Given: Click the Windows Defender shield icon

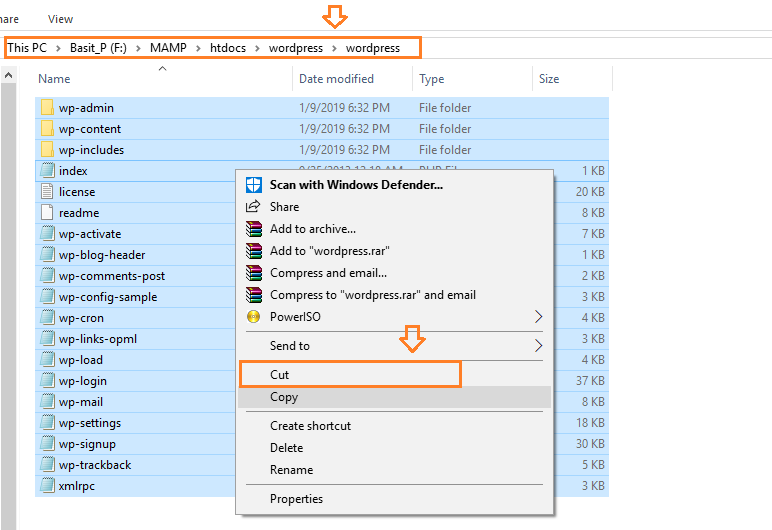Looking at the screenshot, I should (x=254, y=185).
